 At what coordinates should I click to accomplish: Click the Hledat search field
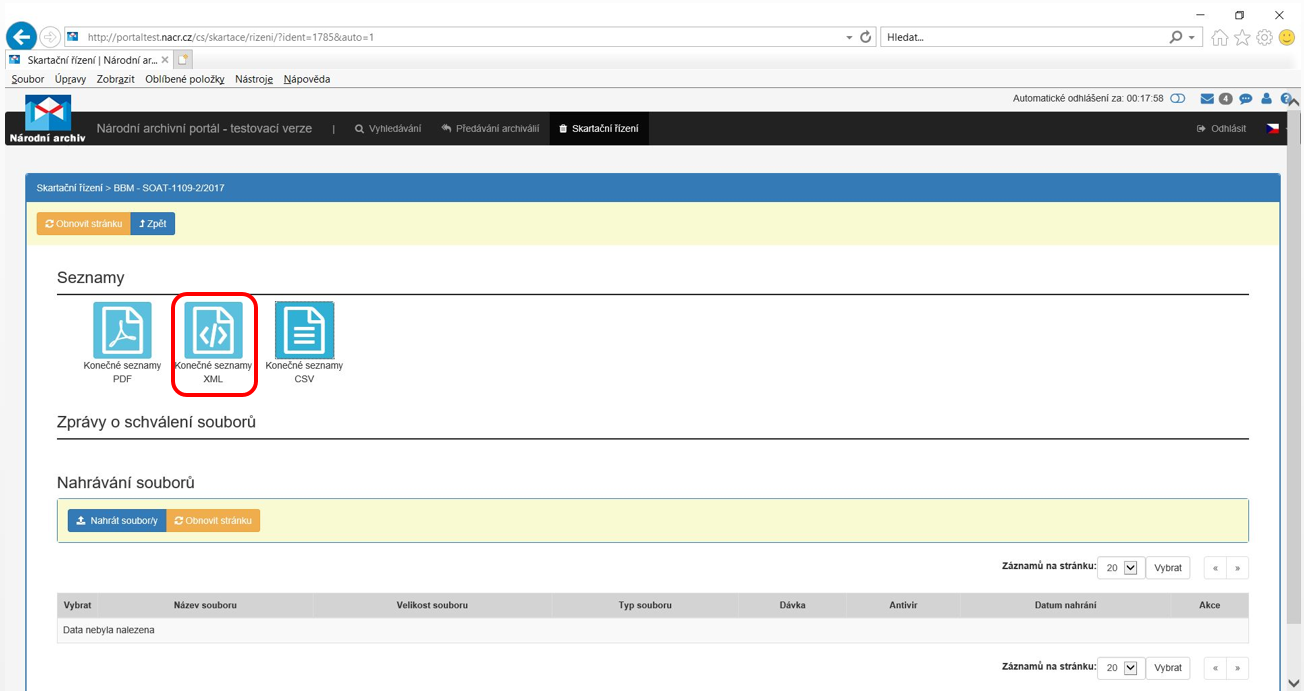[1025, 37]
